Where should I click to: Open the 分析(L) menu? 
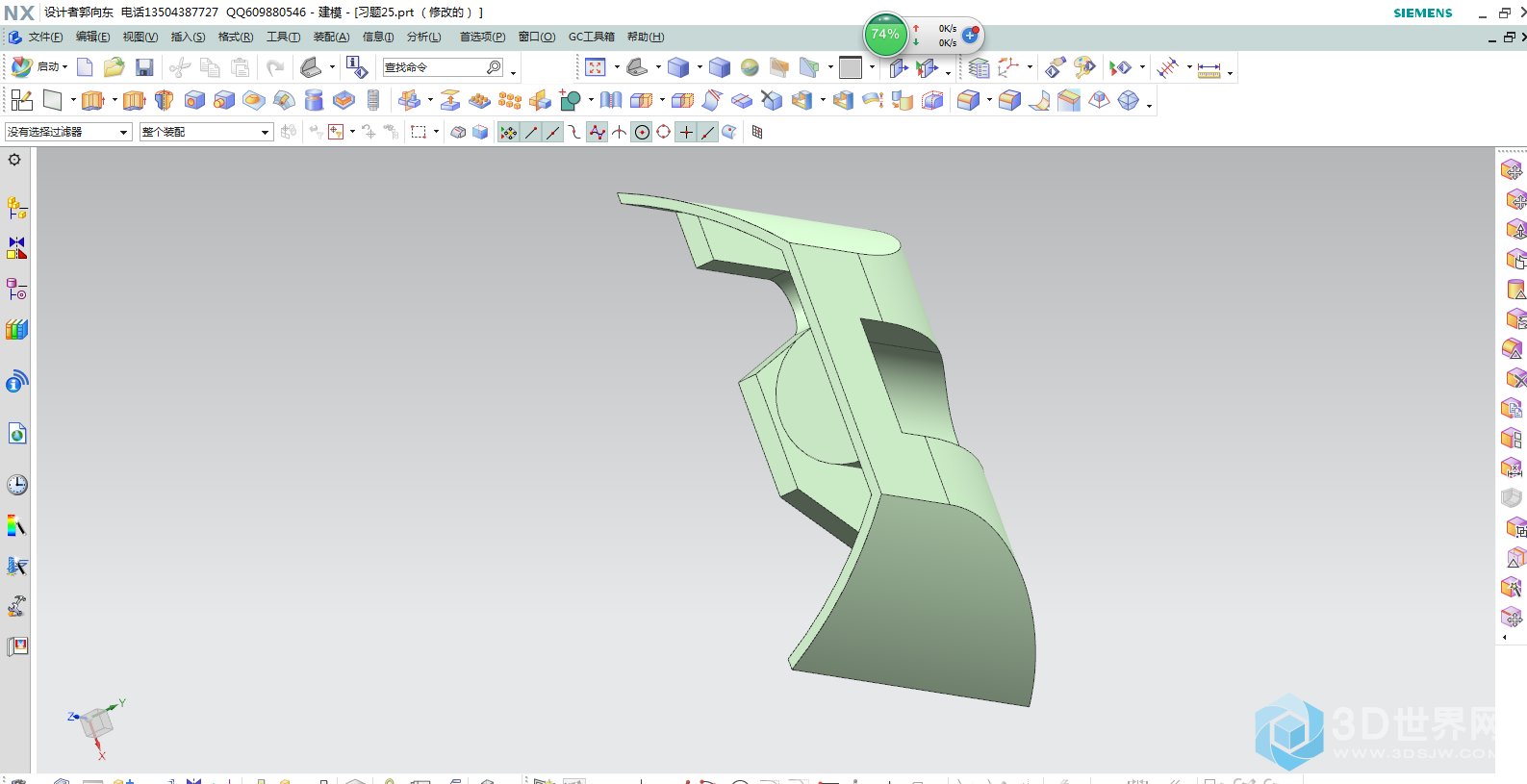coord(423,37)
